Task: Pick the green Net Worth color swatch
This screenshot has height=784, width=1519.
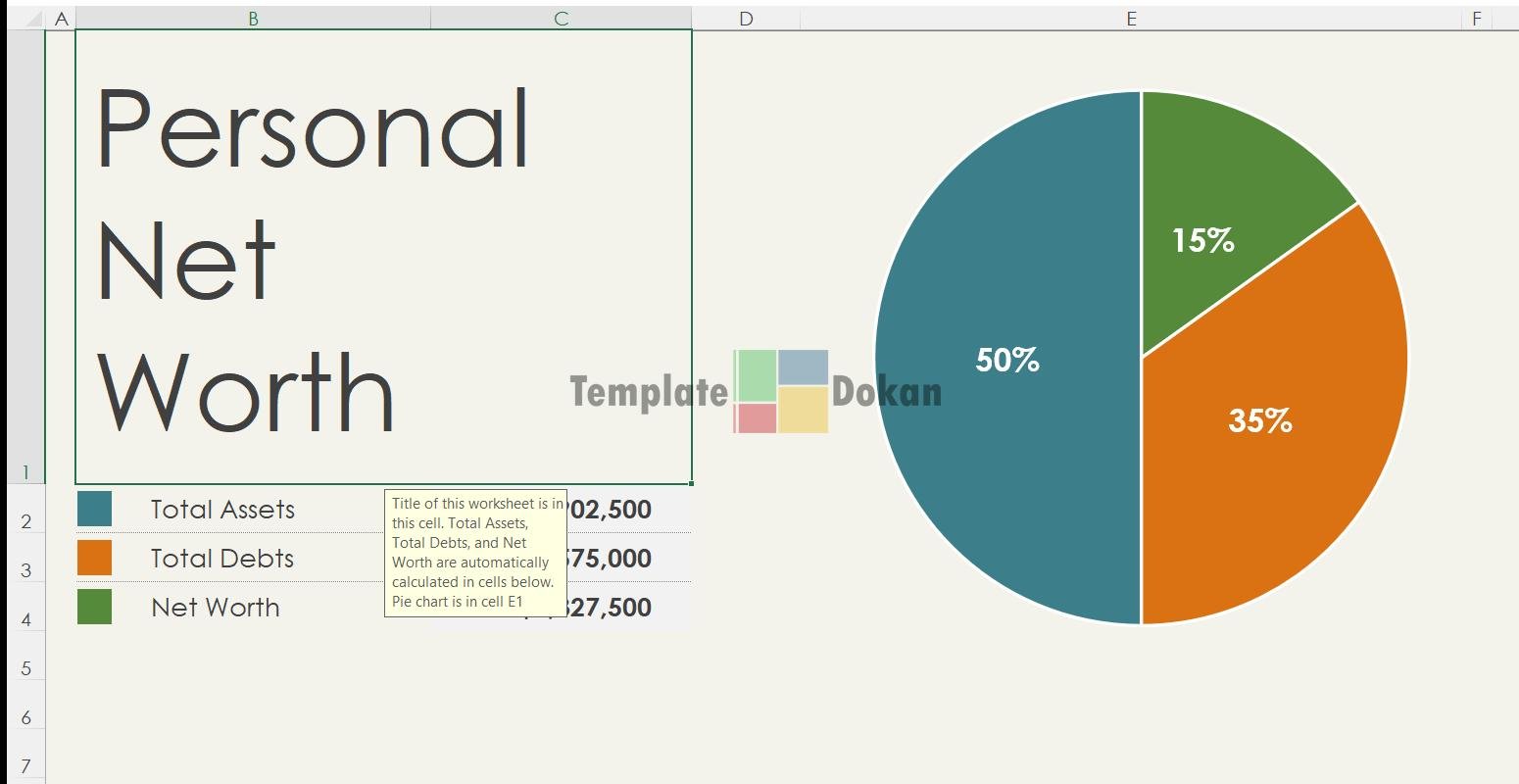Action: click(x=94, y=607)
